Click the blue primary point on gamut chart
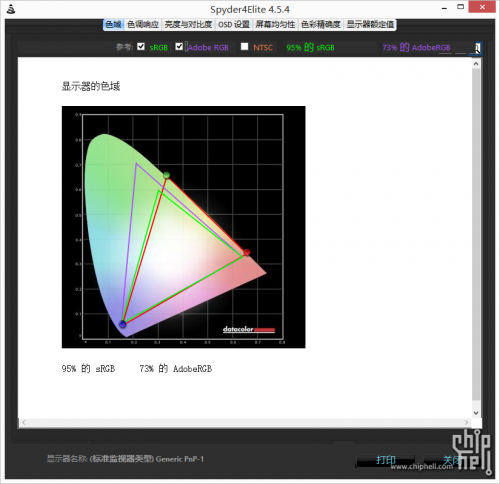Screen dimensions: 500x484 123,324
